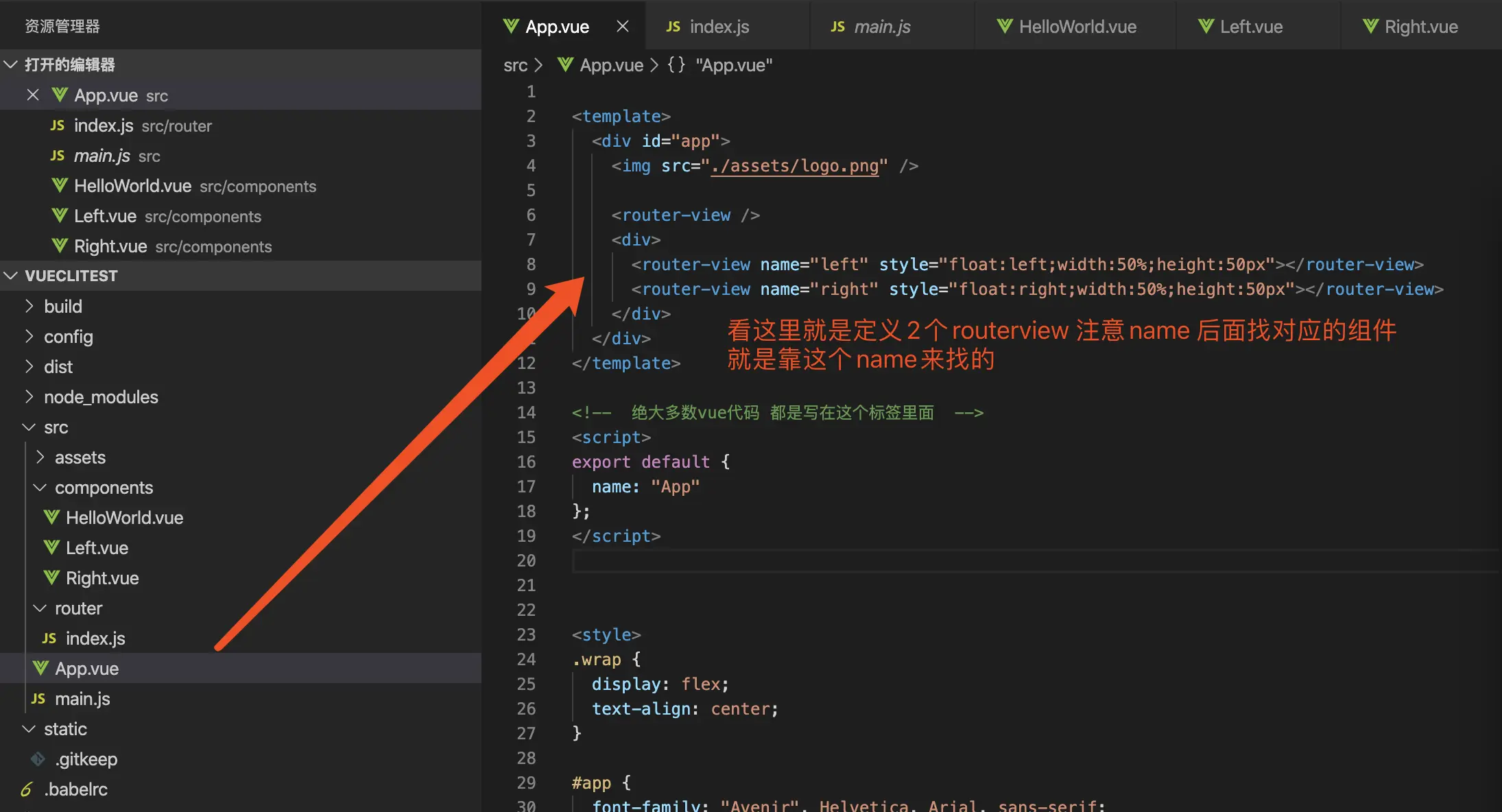Image resolution: width=1502 pixels, height=812 pixels.
Task: Open Right.vue in the components folder
Action: [x=102, y=578]
